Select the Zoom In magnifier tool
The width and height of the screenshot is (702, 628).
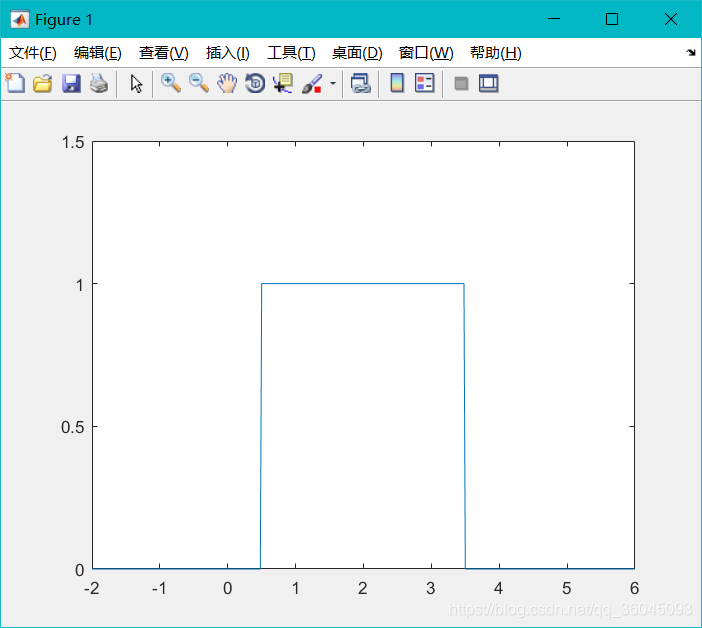click(x=171, y=84)
